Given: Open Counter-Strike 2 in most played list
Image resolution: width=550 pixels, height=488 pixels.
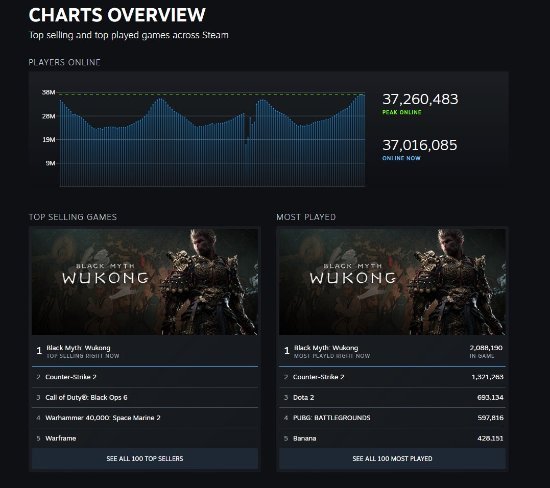Looking at the screenshot, I should click(393, 377).
